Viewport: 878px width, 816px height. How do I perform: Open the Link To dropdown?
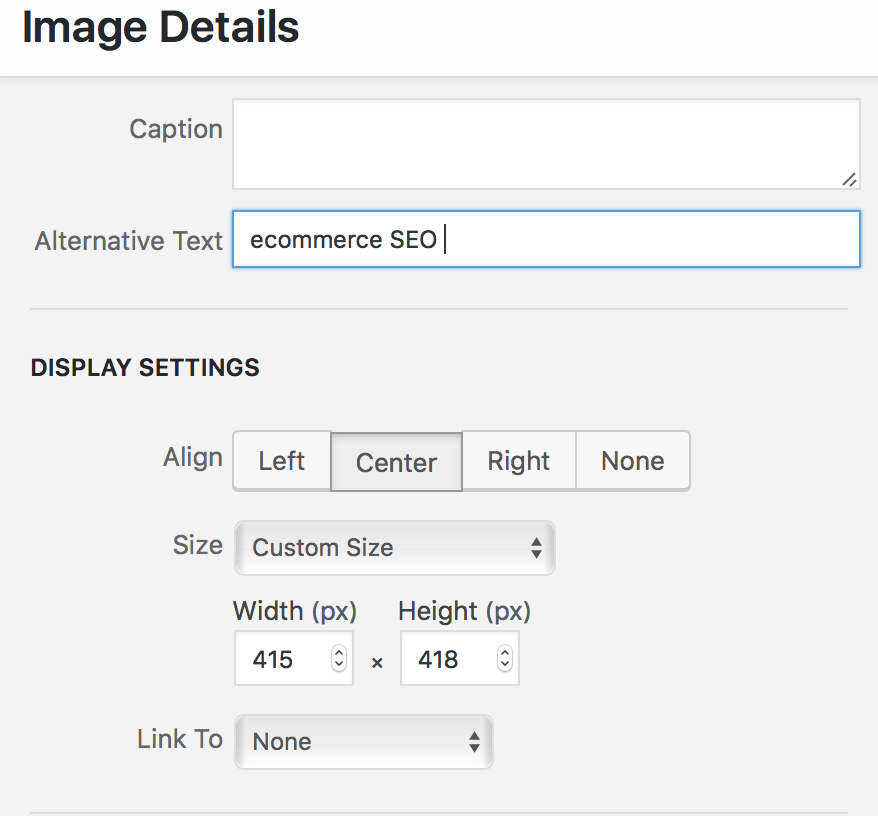click(x=364, y=742)
